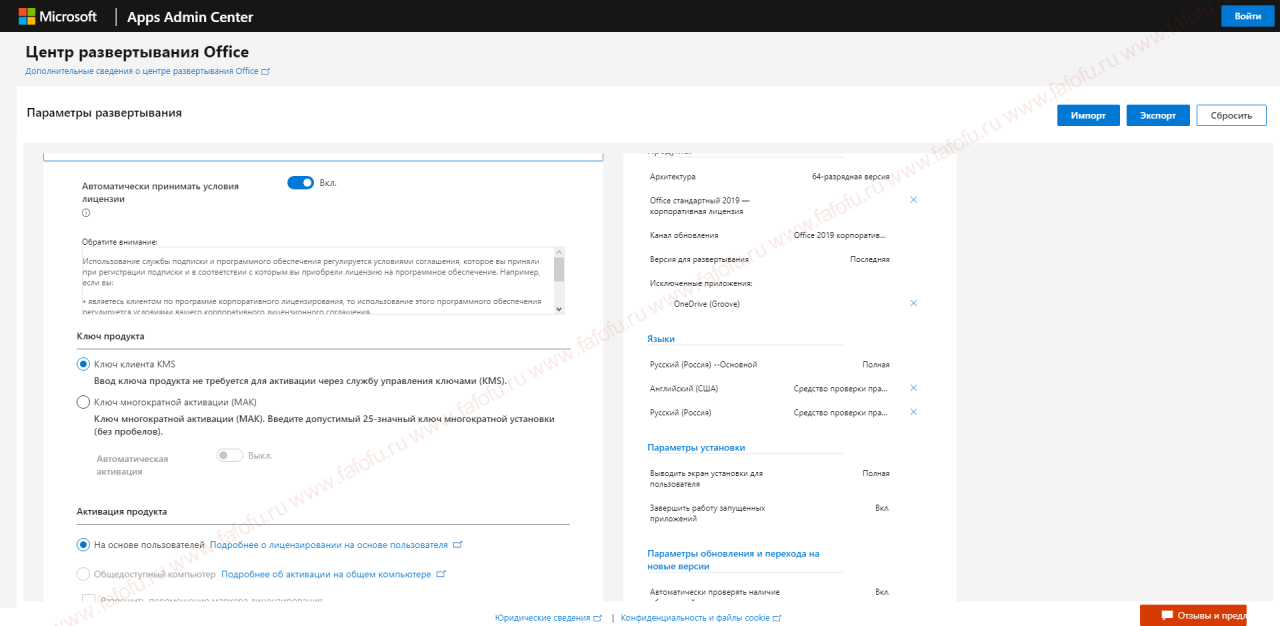
Task: Click the Языки section heading in summary
Action: point(661,339)
